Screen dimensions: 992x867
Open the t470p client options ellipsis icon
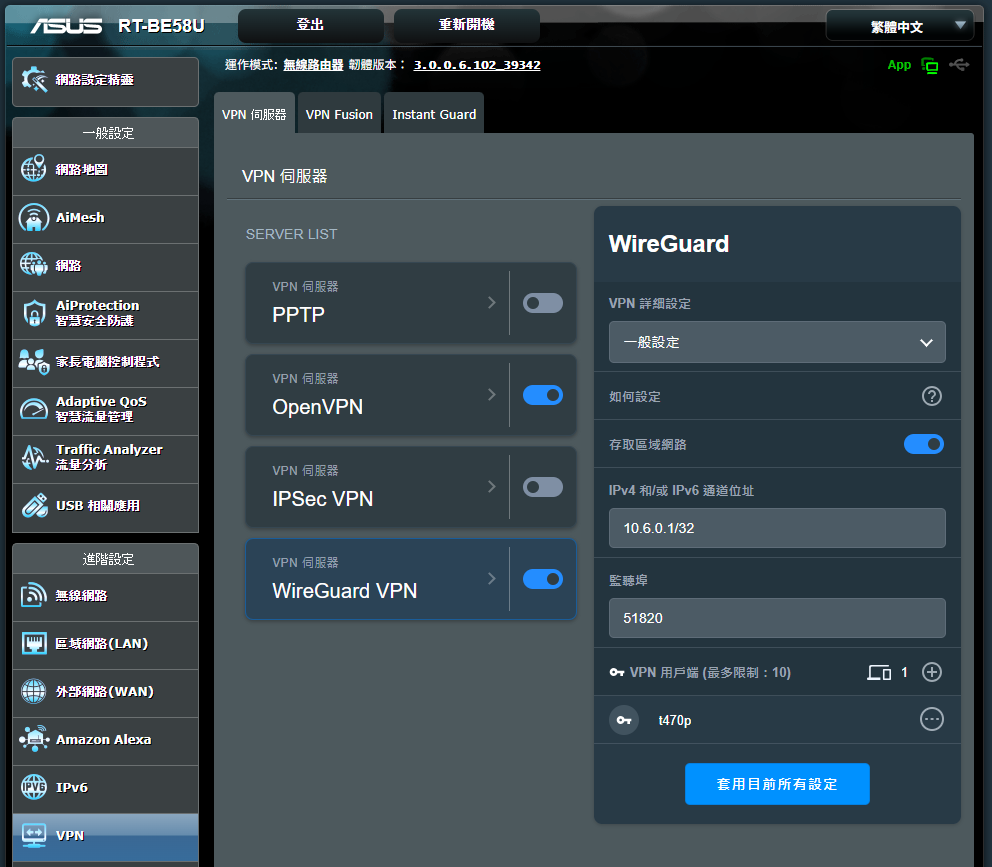coord(931,719)
